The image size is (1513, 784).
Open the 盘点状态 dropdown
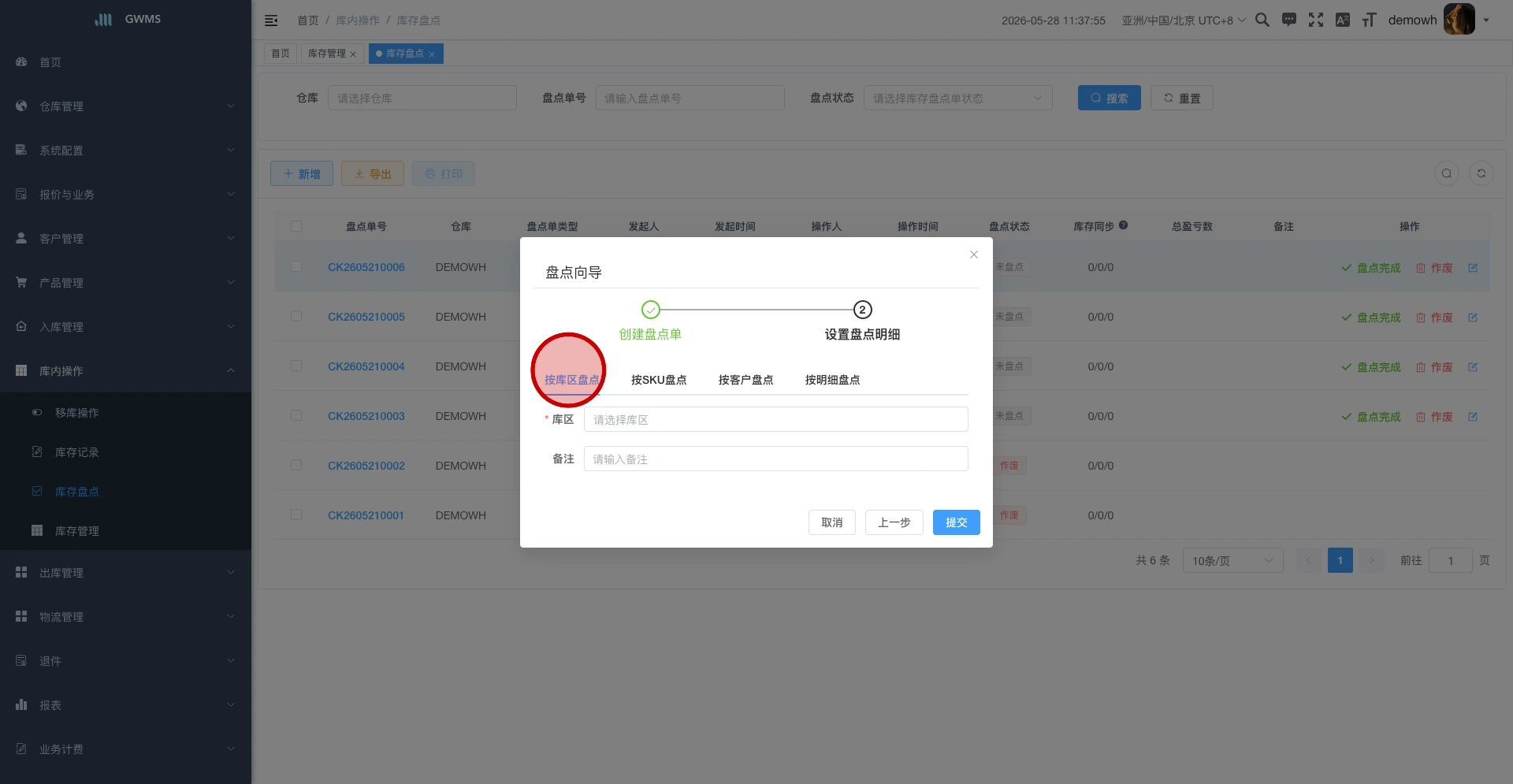click(x=957, y=98)
